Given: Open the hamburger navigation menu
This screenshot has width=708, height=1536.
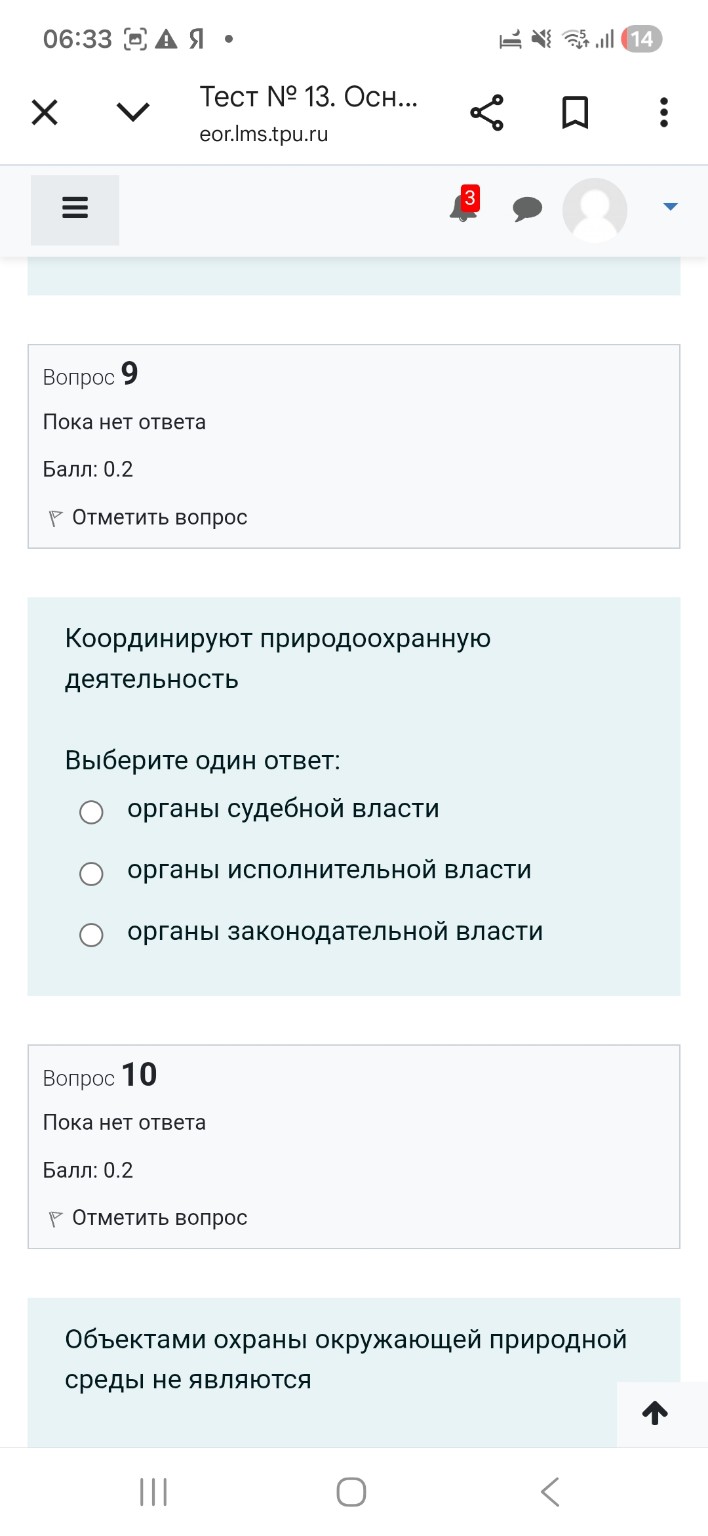Looking at the screenshot, I should 74,209.
